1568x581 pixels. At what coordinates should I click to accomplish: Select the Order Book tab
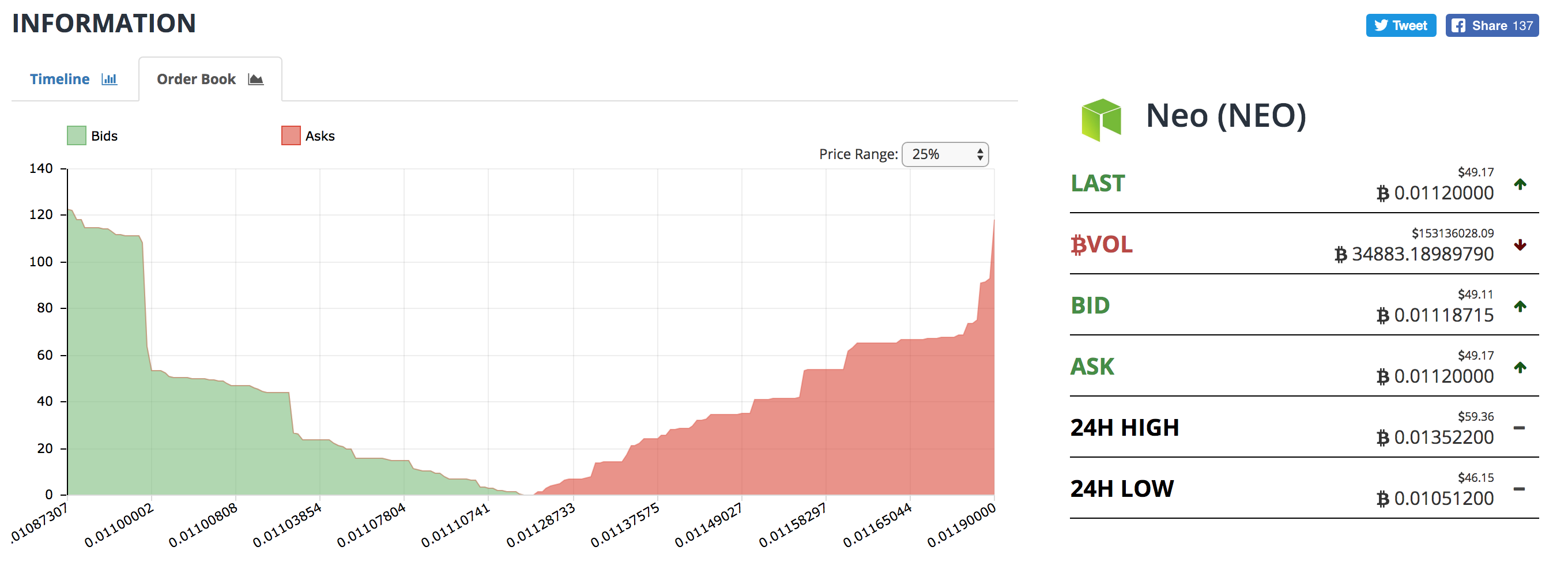click(210, 79)
